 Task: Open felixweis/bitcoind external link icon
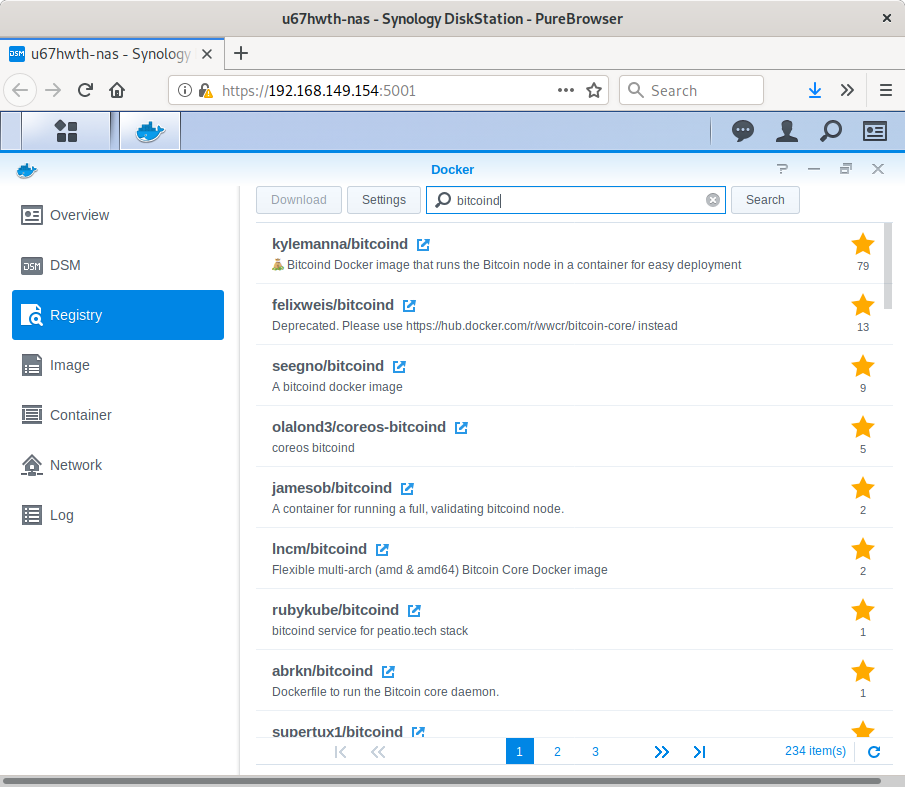409,306
